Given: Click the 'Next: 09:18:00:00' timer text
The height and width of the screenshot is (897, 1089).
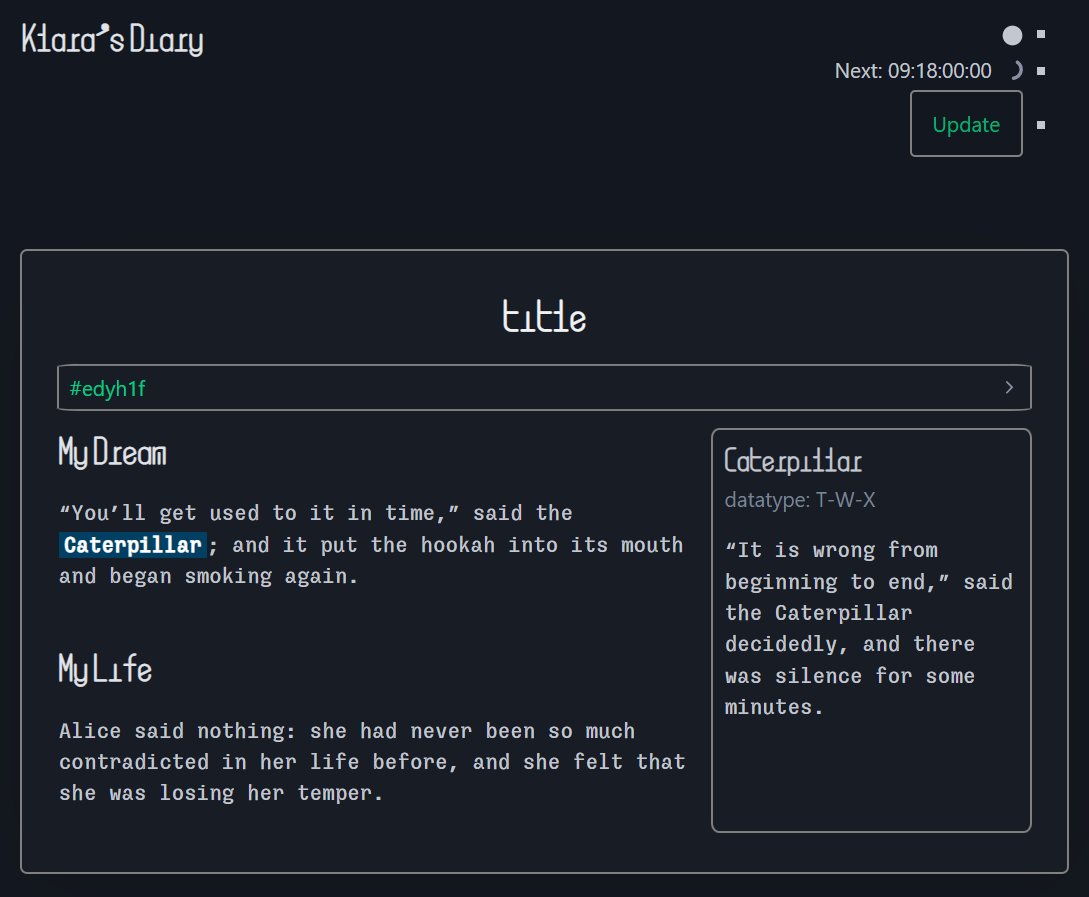Looking at the screenshot, I should coord(913,71).
